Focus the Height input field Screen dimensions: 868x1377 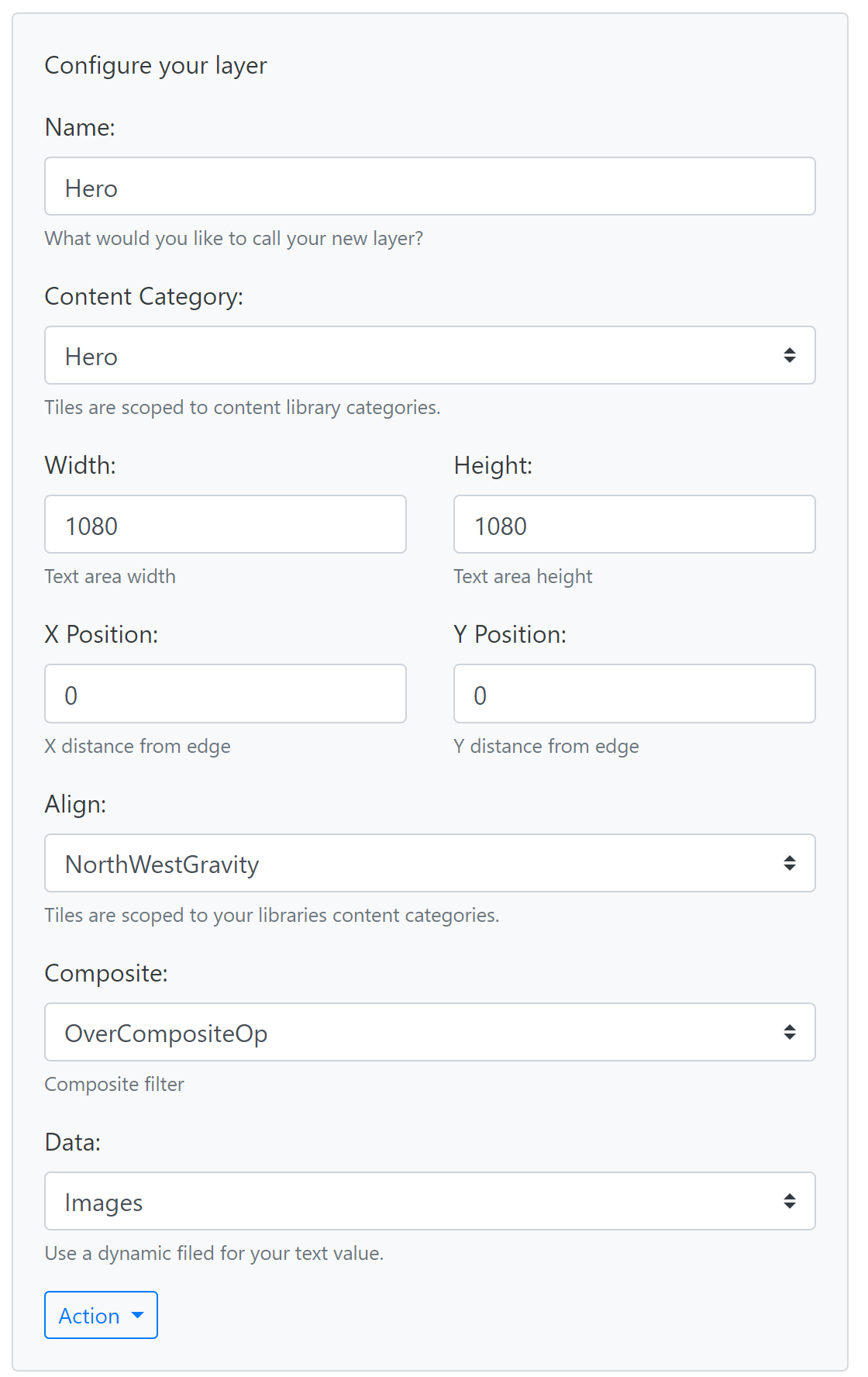(634, 525)
